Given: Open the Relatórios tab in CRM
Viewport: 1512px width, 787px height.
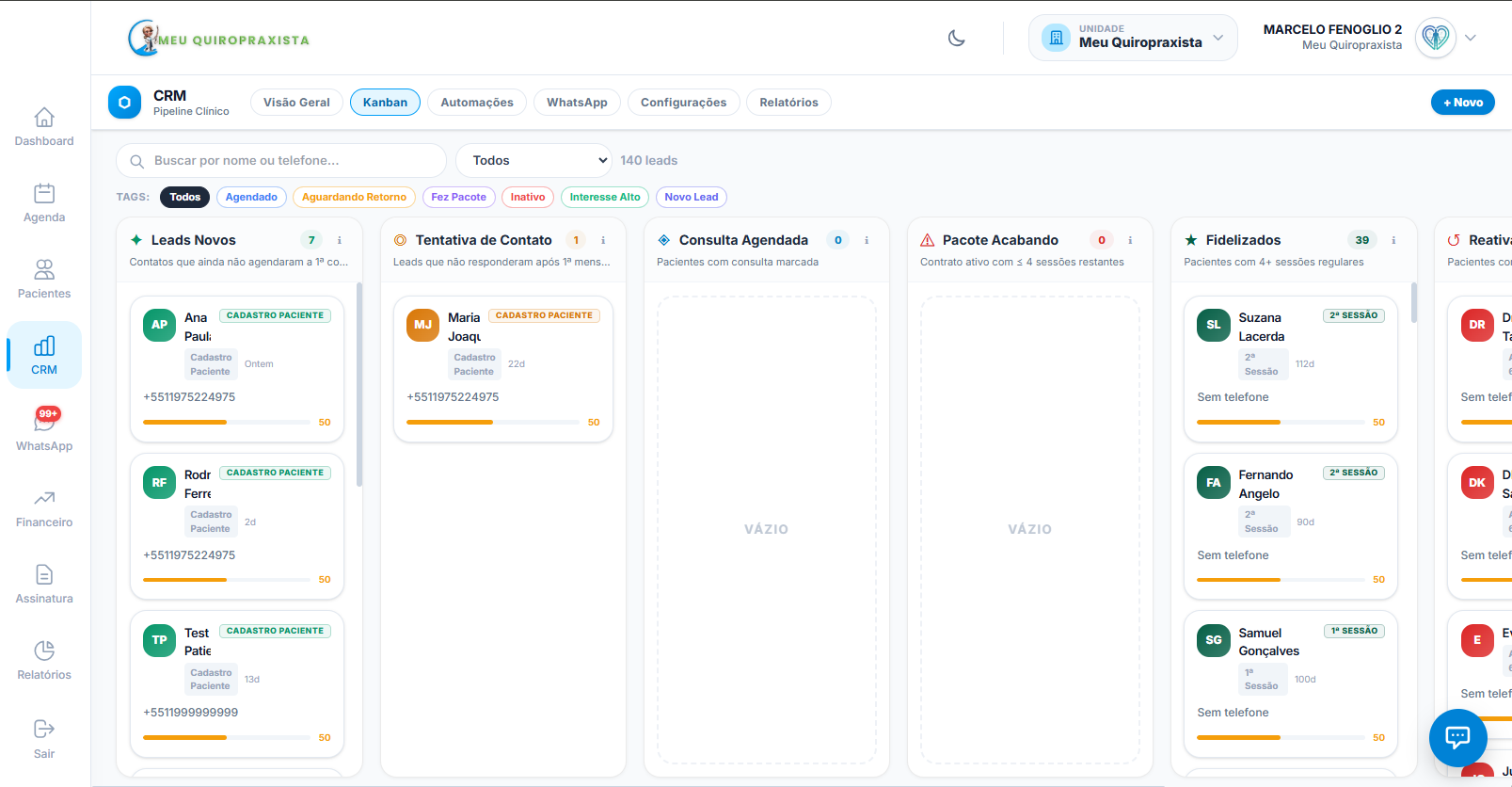Looking at the screenshot, I should pos(788,103).
